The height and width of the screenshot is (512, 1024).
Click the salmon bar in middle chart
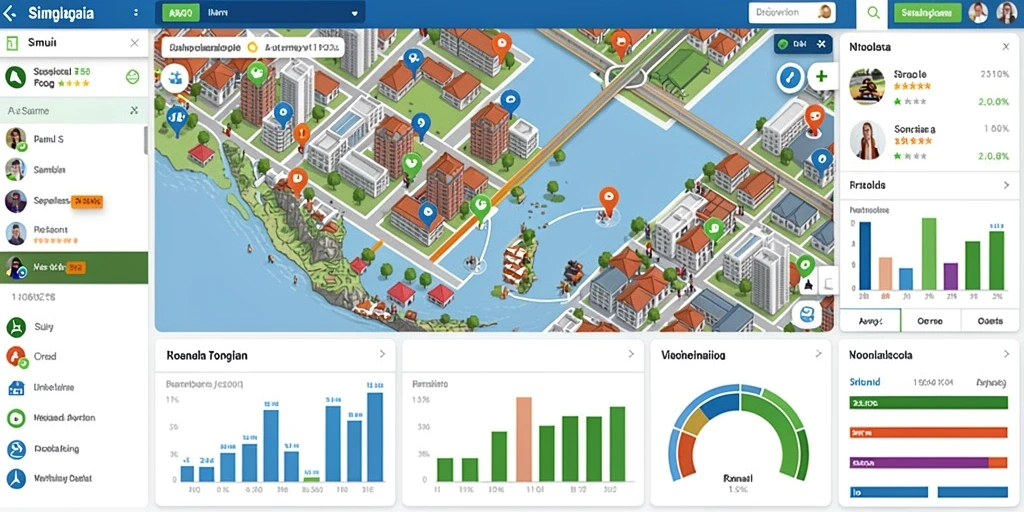pos(524,440)
